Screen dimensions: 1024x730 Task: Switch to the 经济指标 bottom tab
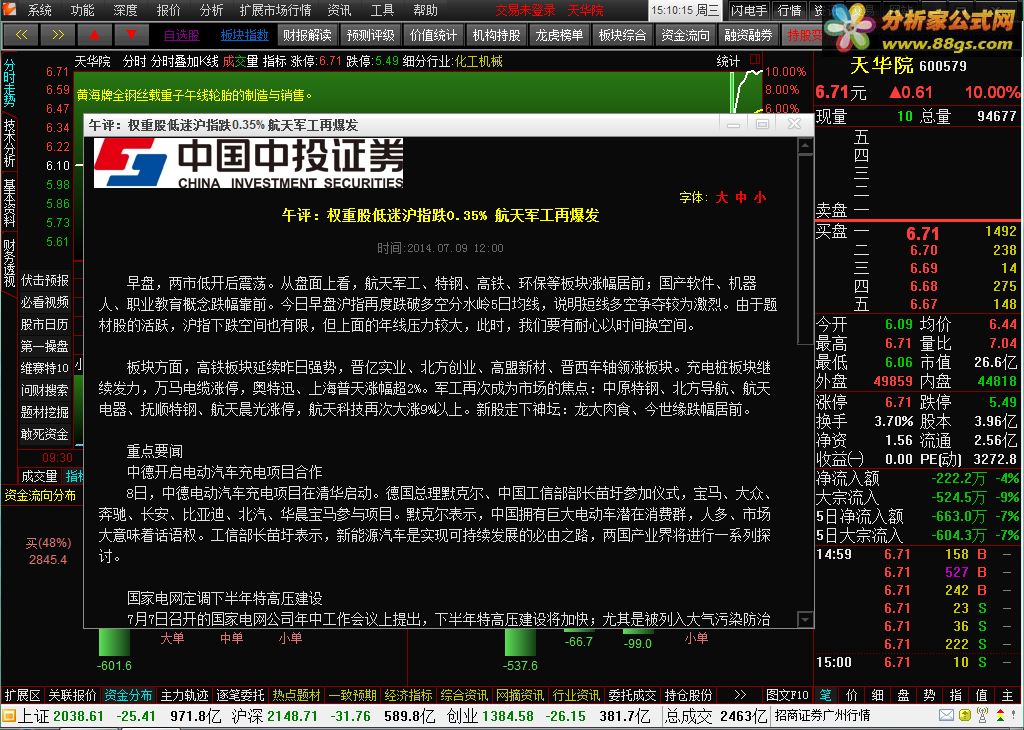(x=408, y=695)
